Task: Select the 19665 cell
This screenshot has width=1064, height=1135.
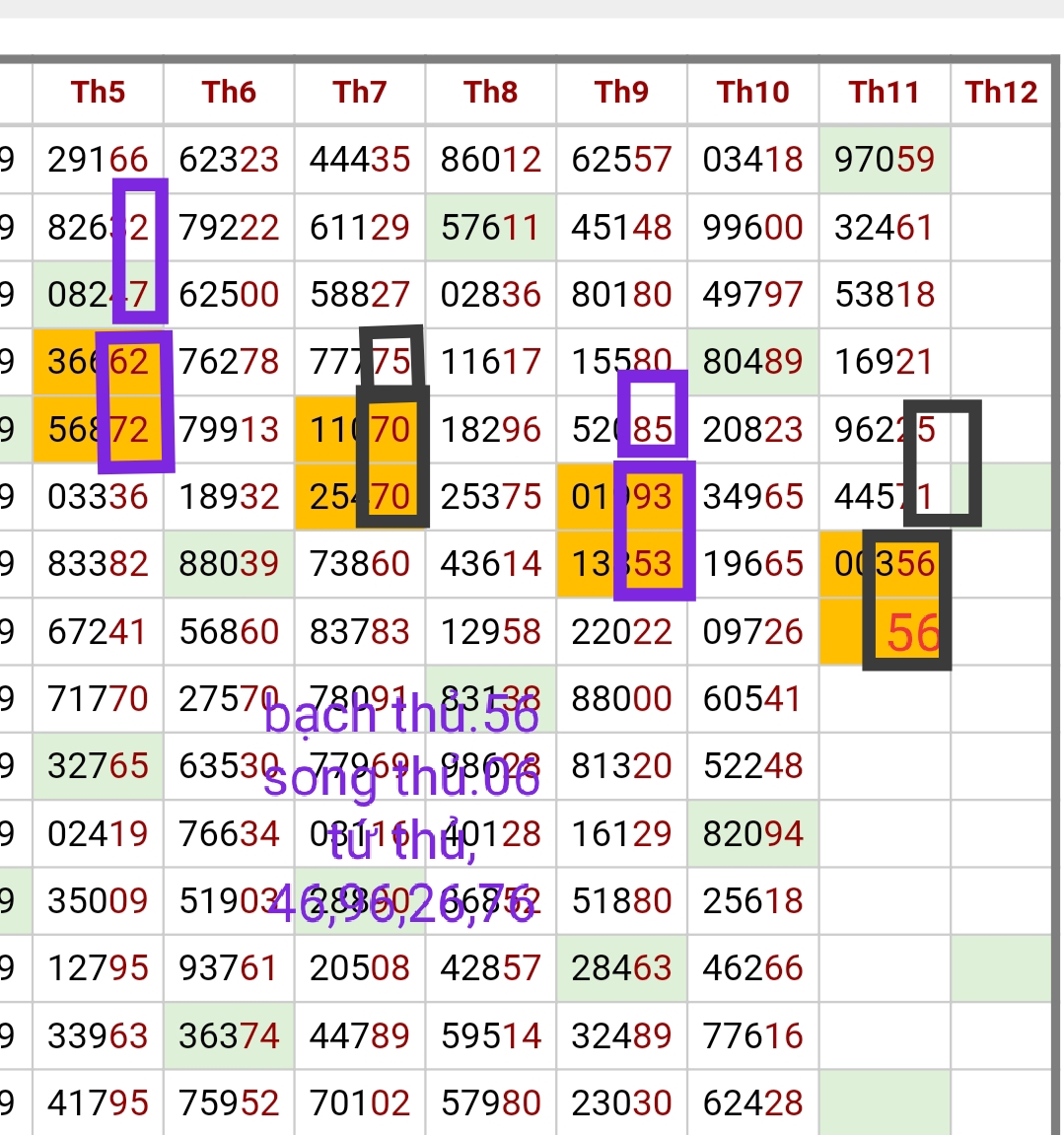Action: point(752,564)
